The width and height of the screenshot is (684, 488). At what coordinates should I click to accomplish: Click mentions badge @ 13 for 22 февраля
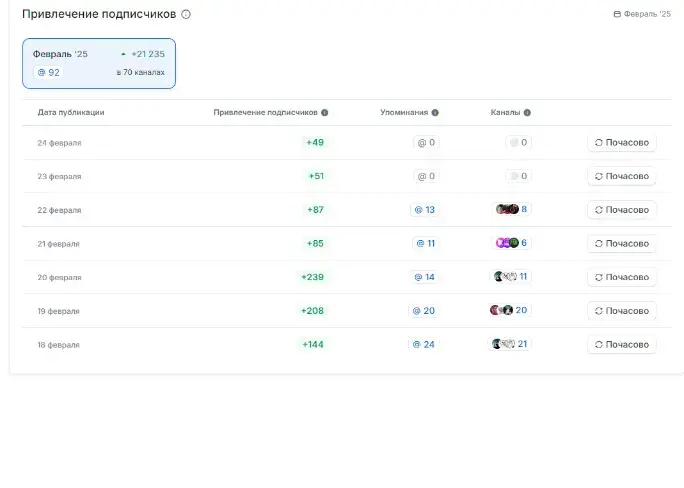pyautogui.click(x=424, y=210)
